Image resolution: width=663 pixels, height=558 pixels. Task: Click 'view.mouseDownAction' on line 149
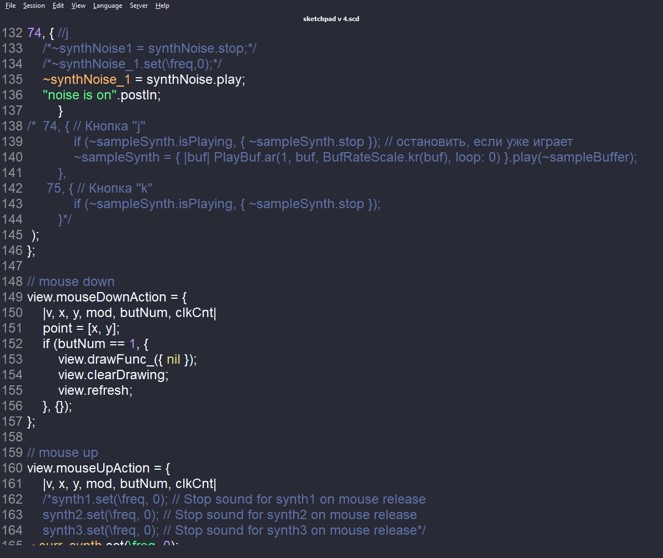[x=97, y=297]
